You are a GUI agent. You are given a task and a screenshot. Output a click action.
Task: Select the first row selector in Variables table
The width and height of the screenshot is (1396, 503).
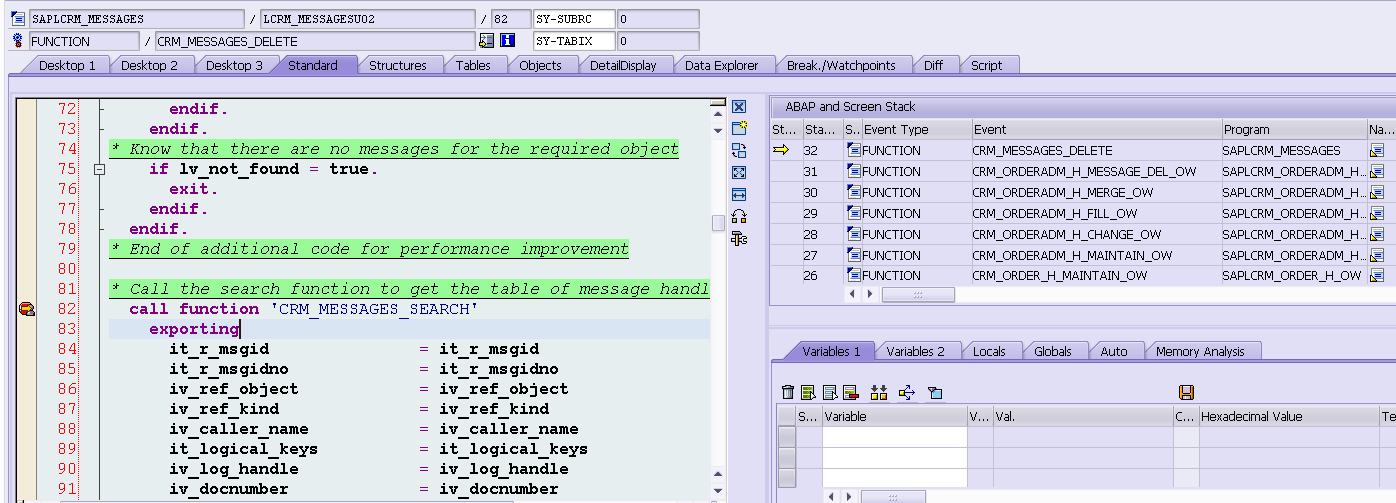787,437
